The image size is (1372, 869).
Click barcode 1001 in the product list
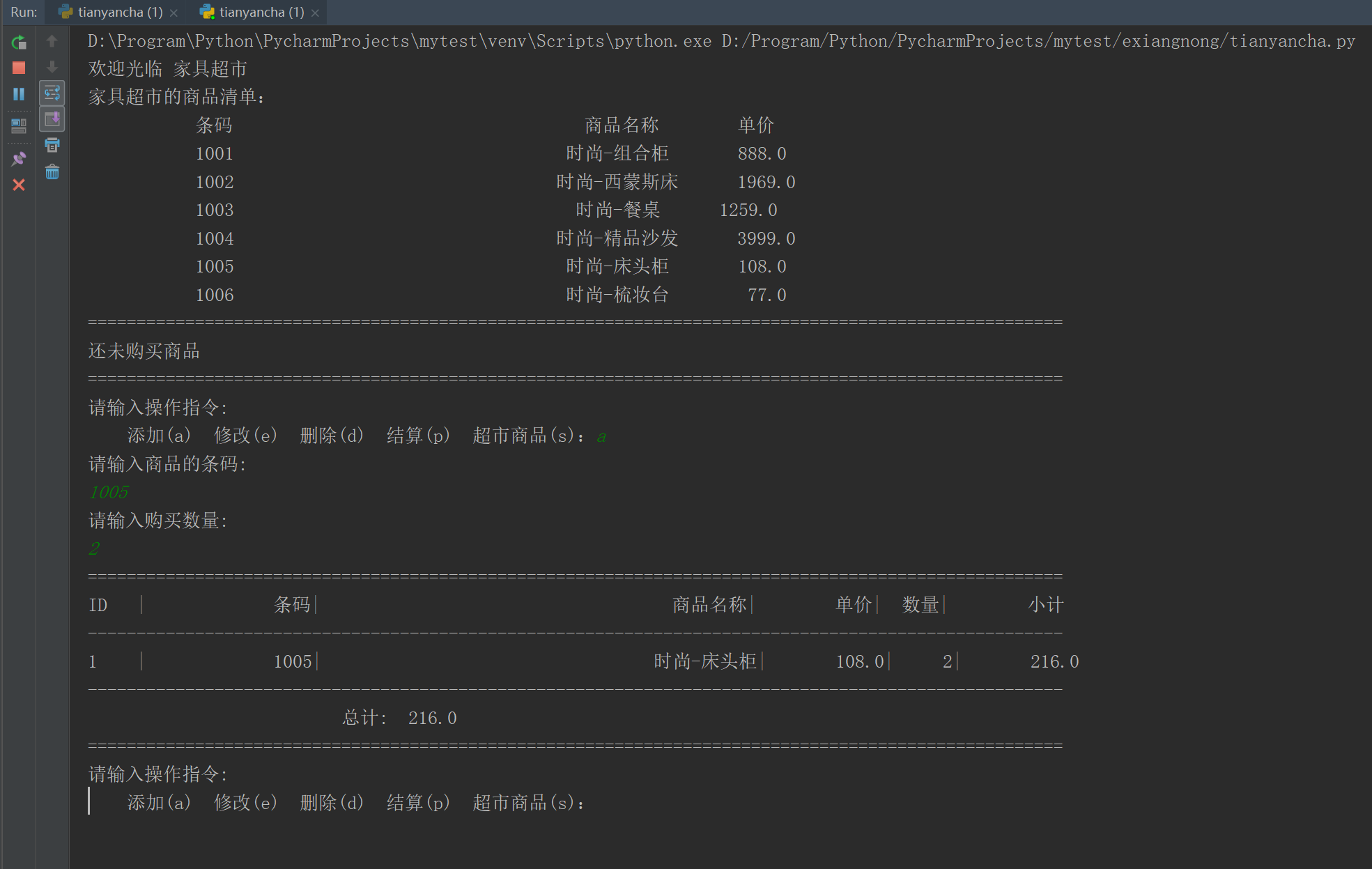point(215,153)
